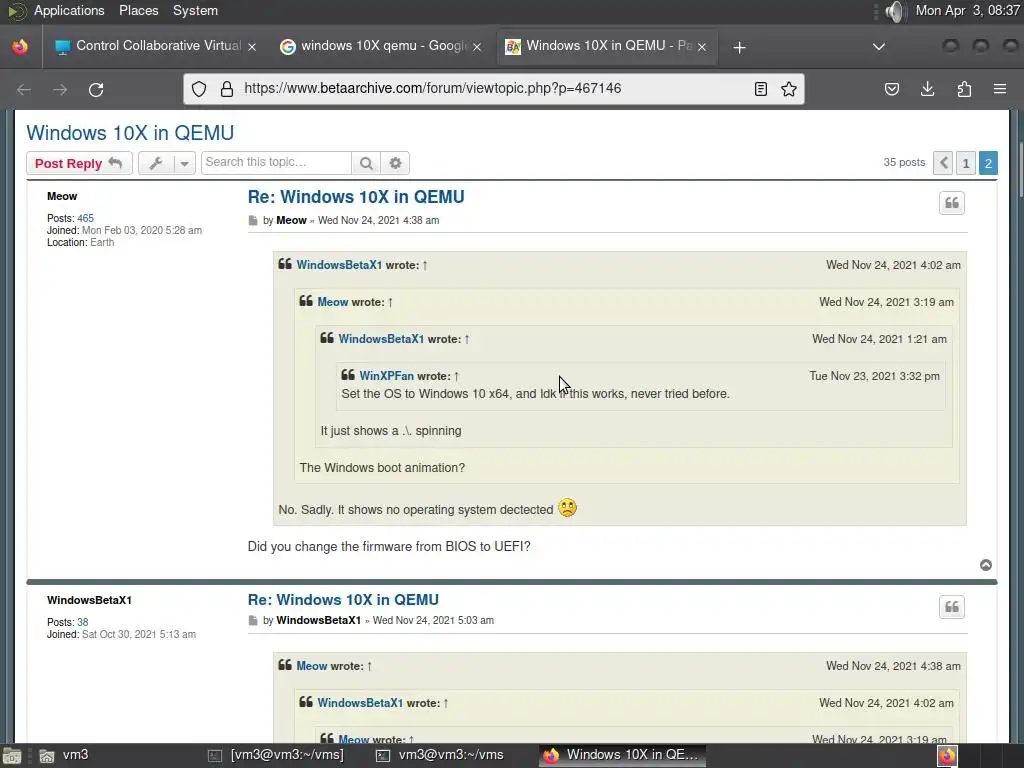This screenshot has height=768, width=1024.
Task: Close the Windows 10X in QEMU tab
Action: [702, 47]
